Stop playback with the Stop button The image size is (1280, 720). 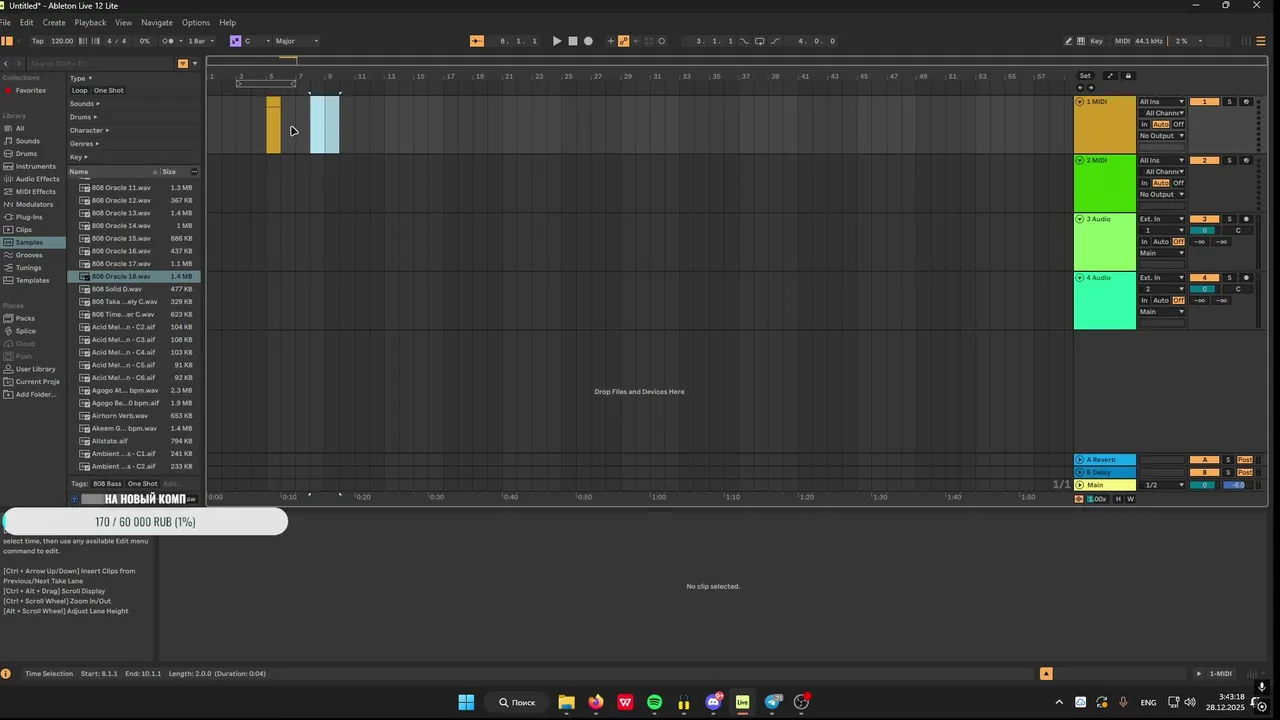[x=573, y=41]
